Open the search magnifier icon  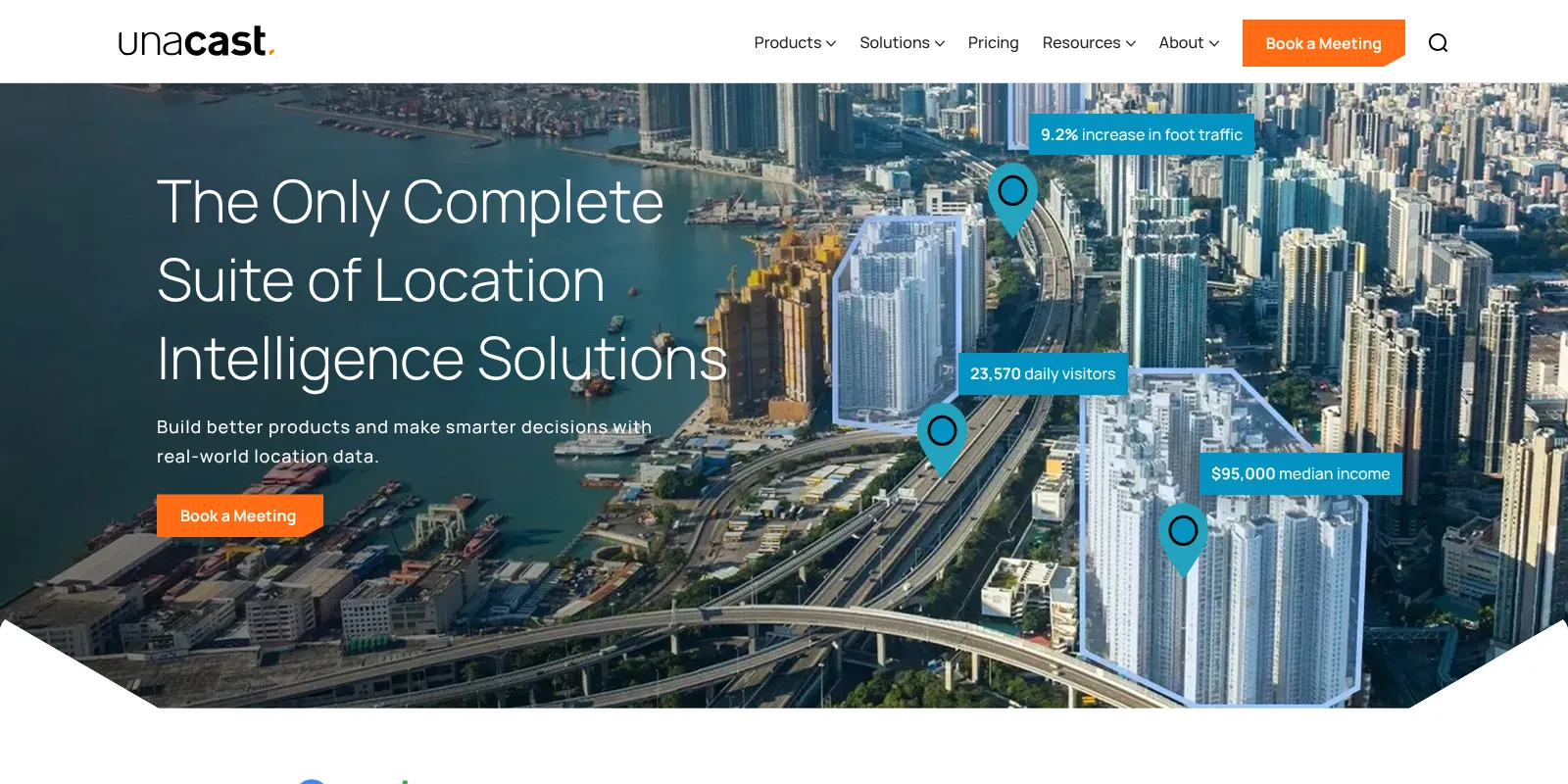(1438, 43)
